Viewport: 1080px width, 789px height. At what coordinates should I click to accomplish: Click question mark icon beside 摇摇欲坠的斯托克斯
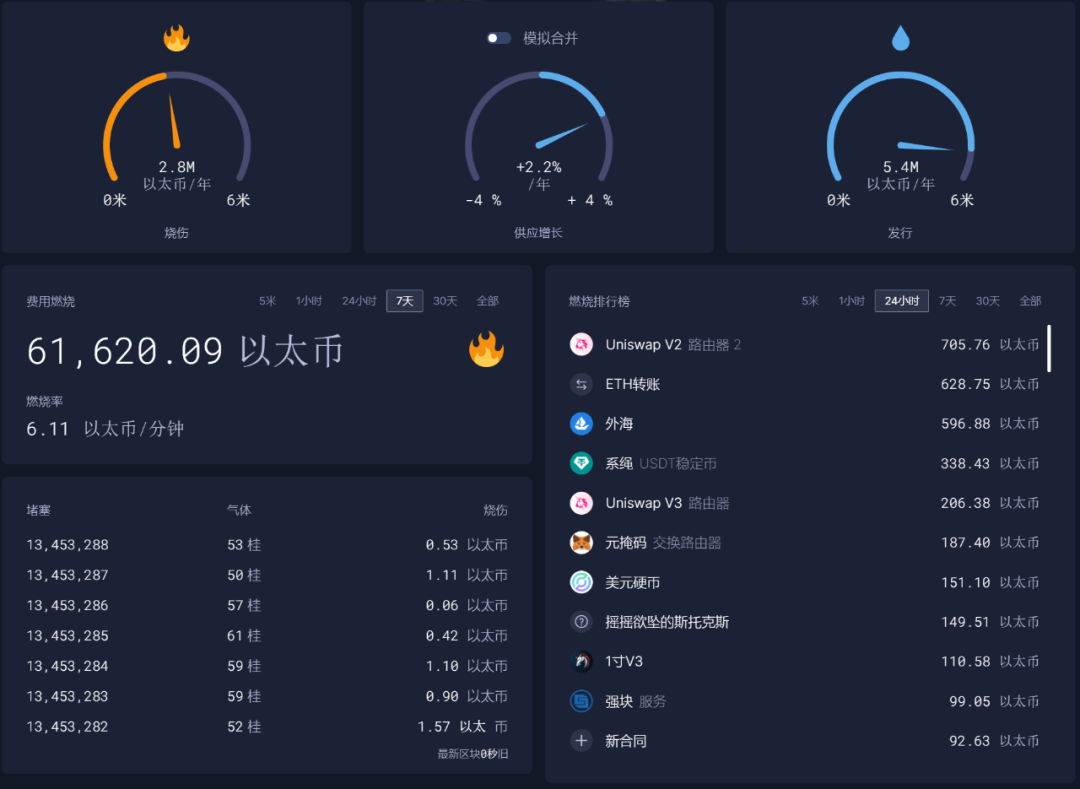[x=581, y=622]
